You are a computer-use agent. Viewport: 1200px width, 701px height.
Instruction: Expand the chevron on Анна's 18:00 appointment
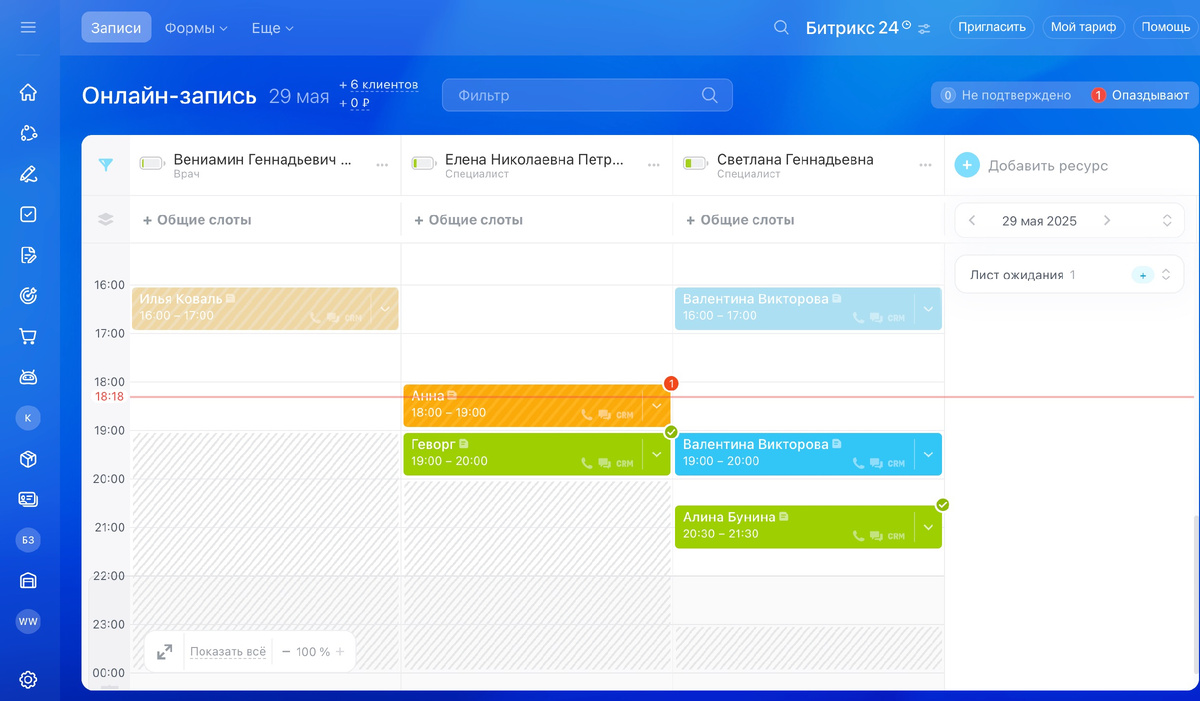657,407
